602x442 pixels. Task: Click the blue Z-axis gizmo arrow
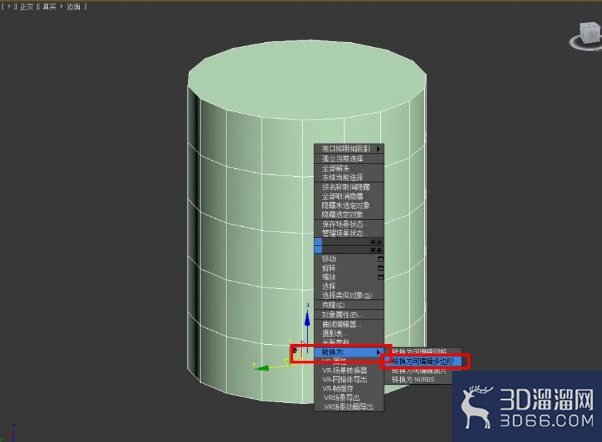click(x=307, y=319)
